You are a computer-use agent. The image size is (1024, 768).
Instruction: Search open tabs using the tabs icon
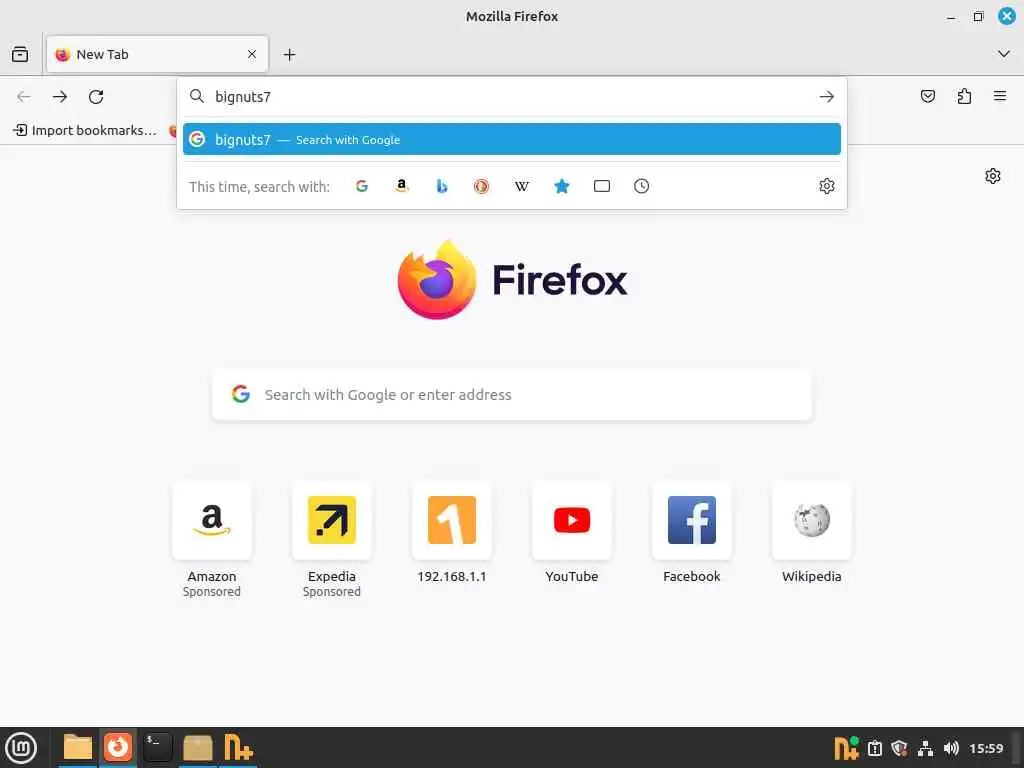click(601, 186)
